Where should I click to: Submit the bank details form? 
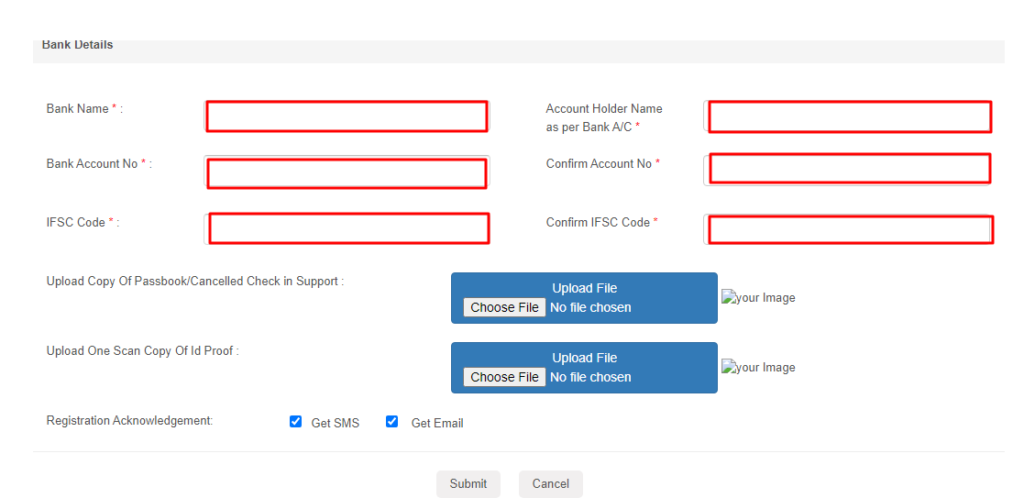468,484
